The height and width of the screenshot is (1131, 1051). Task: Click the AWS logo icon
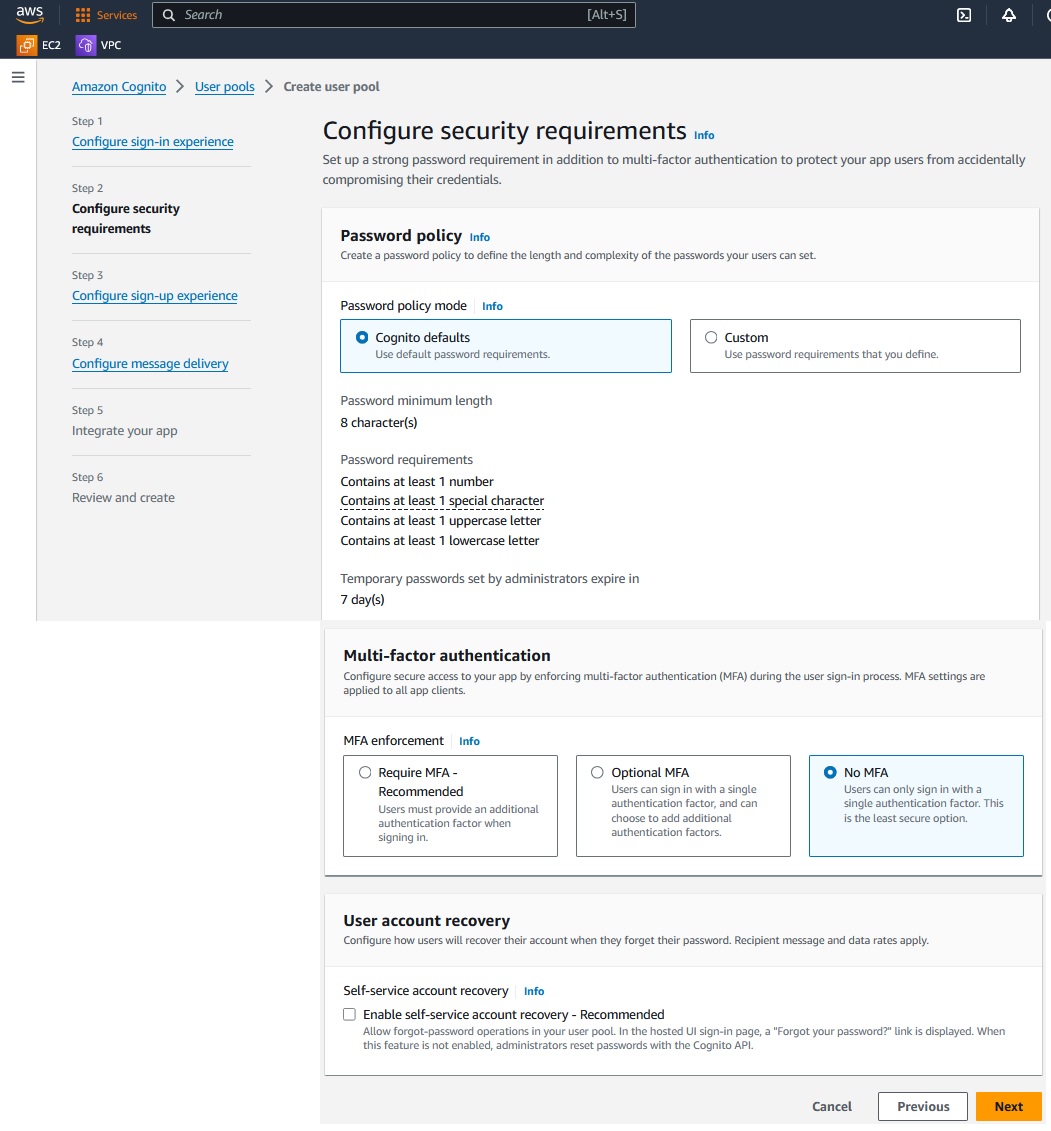click(30, 15)
